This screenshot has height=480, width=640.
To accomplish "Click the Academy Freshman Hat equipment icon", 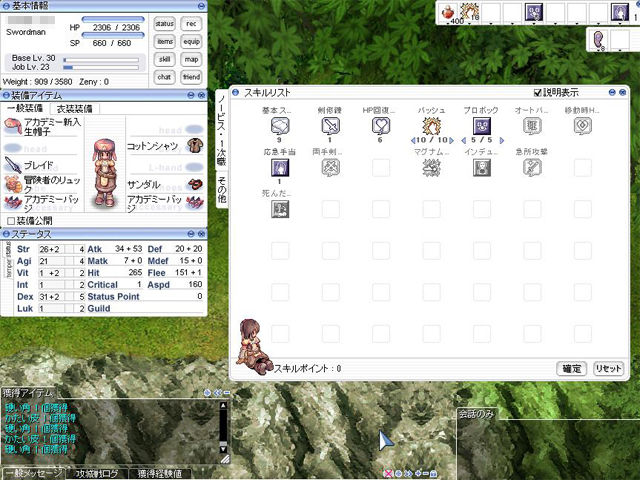I will [13, 127].
